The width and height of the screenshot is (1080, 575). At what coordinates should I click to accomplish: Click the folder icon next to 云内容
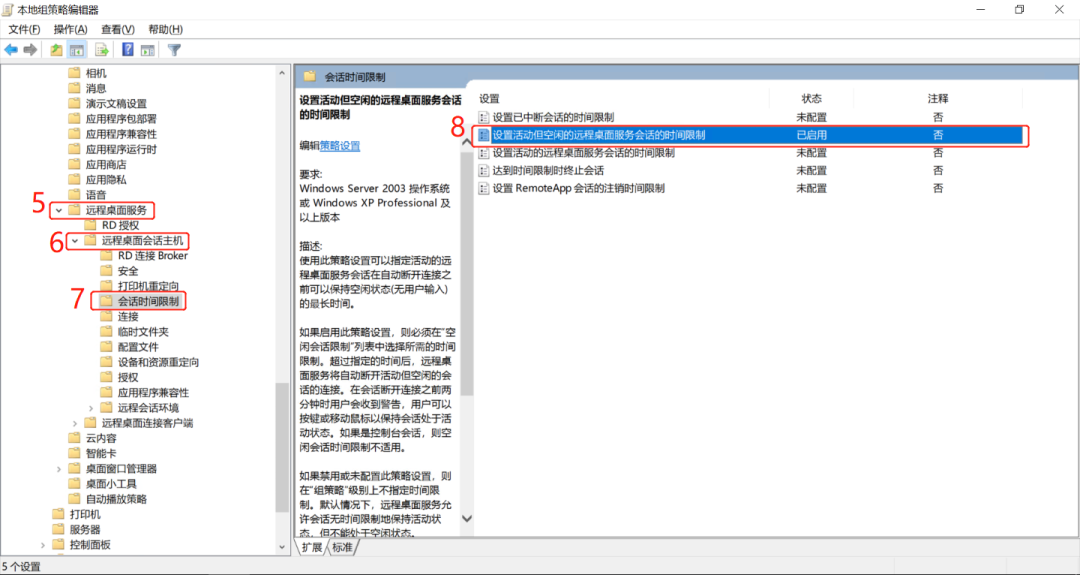[74, 438]
